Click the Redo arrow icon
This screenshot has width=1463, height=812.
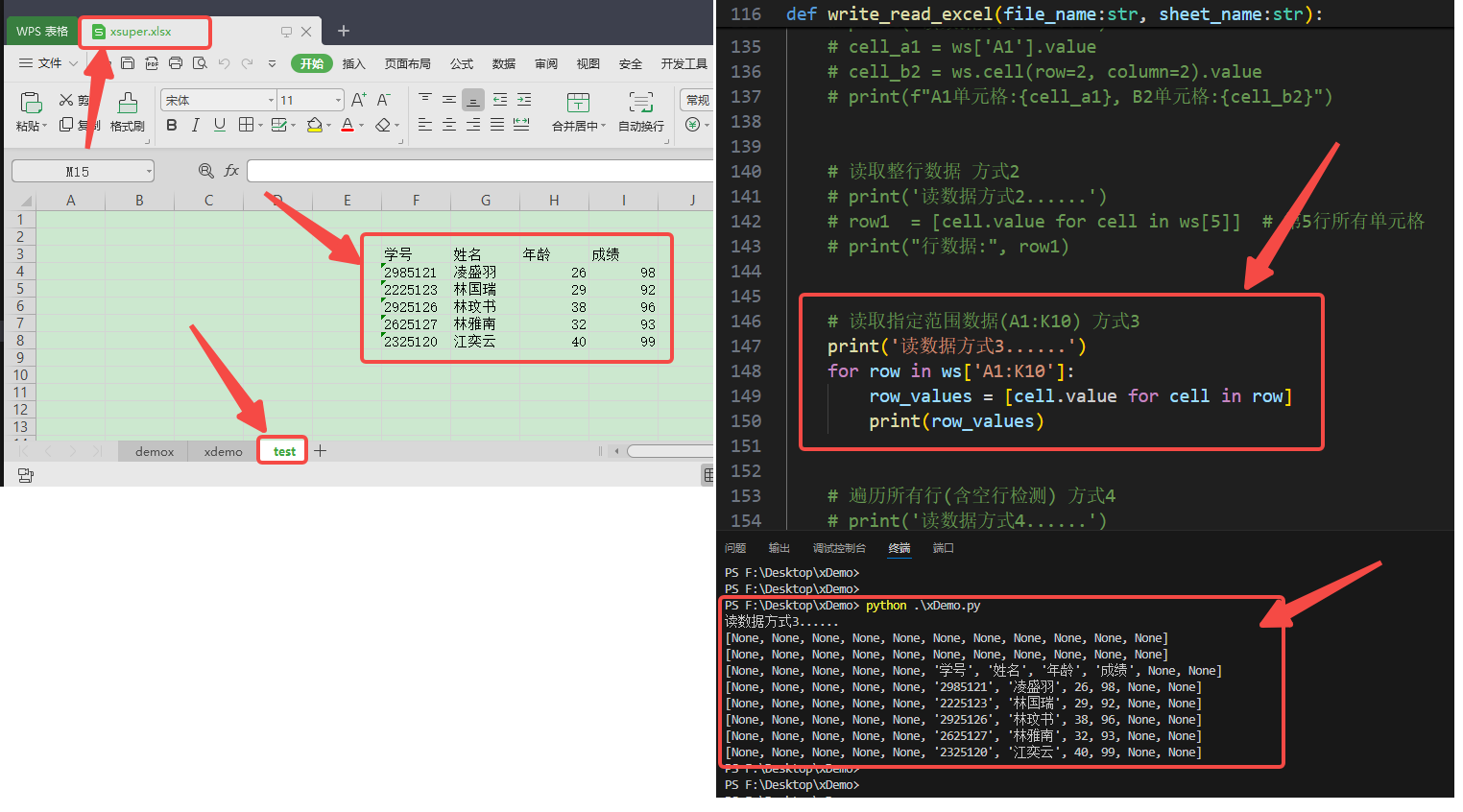248,63
